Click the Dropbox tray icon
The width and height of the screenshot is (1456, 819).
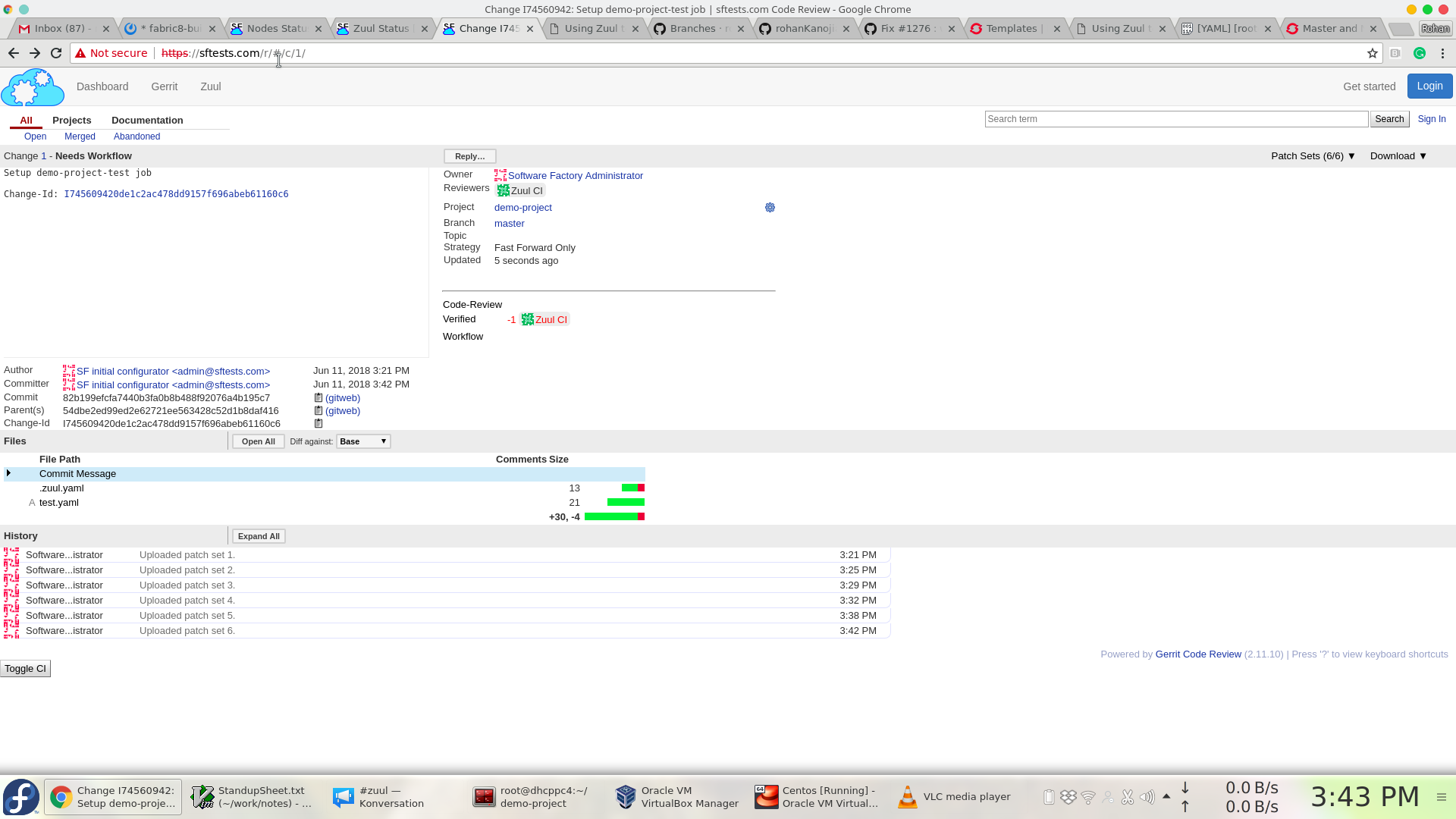coord(1068,797)
